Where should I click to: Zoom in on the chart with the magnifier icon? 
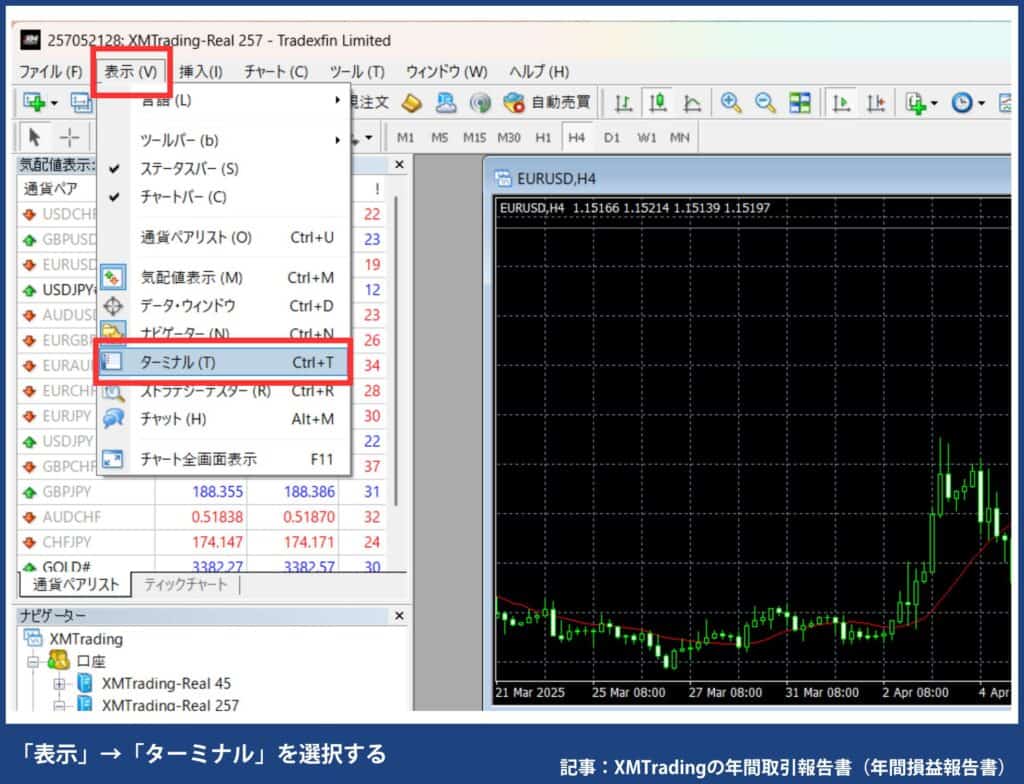pyautogui.click(x=729, y=102)
